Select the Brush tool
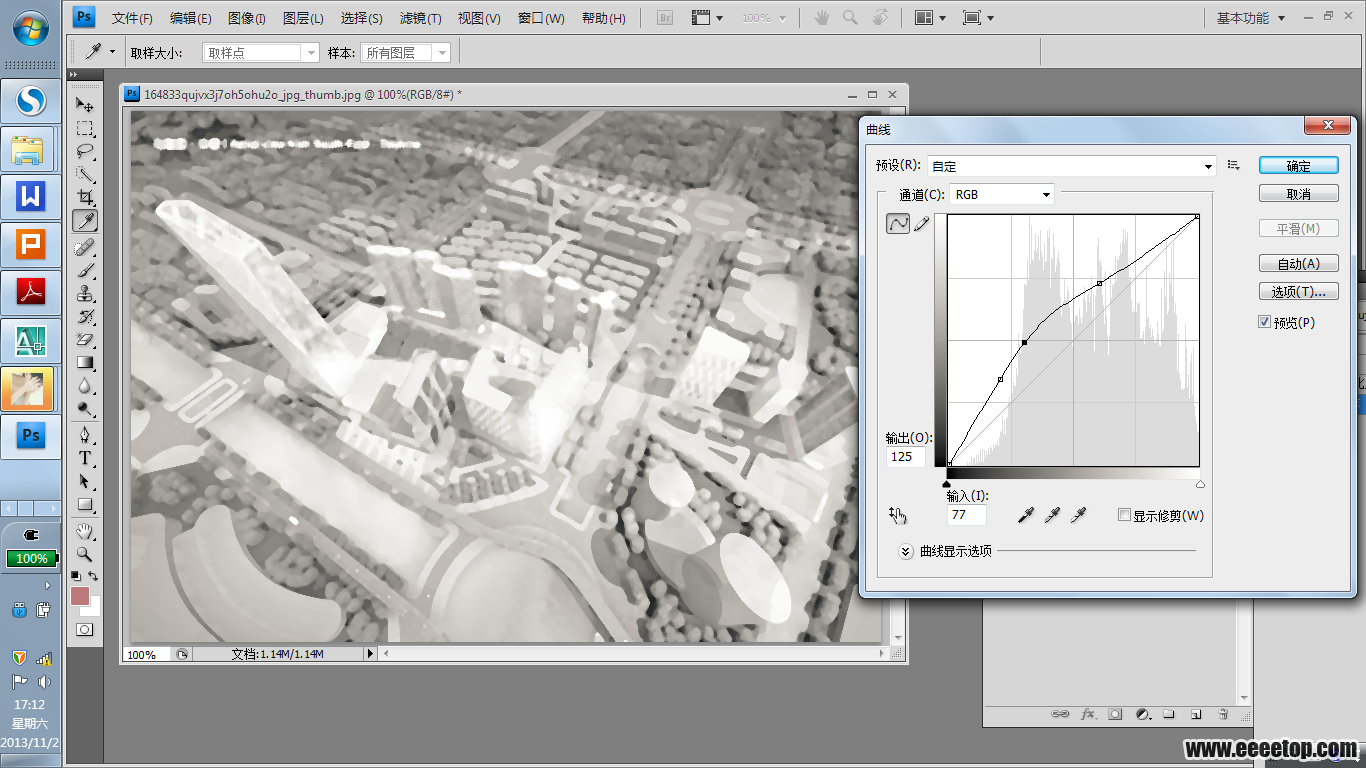This screenshot has width=1366, height=768. [85, 270]
